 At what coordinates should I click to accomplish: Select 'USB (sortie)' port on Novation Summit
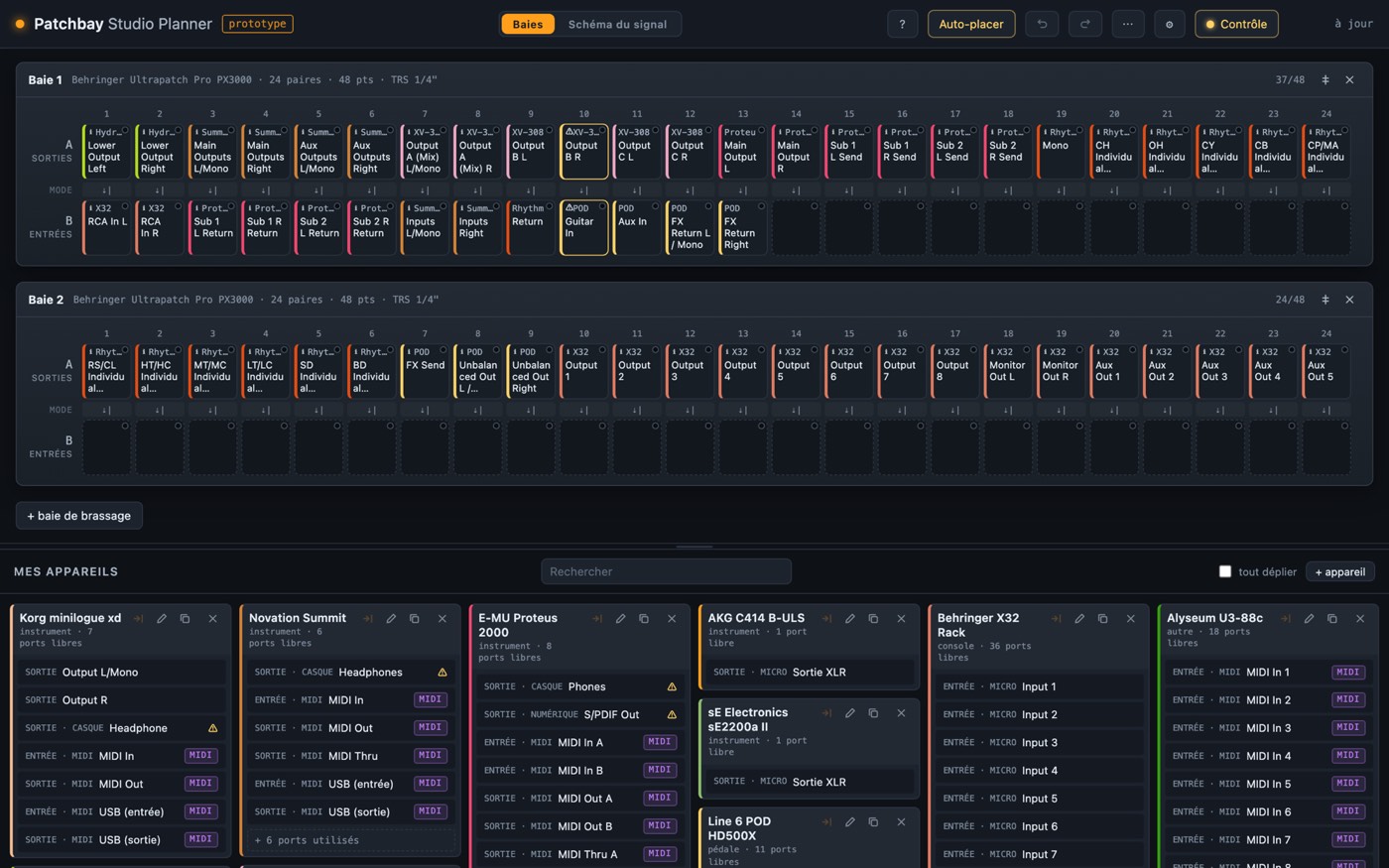[351, 811]
